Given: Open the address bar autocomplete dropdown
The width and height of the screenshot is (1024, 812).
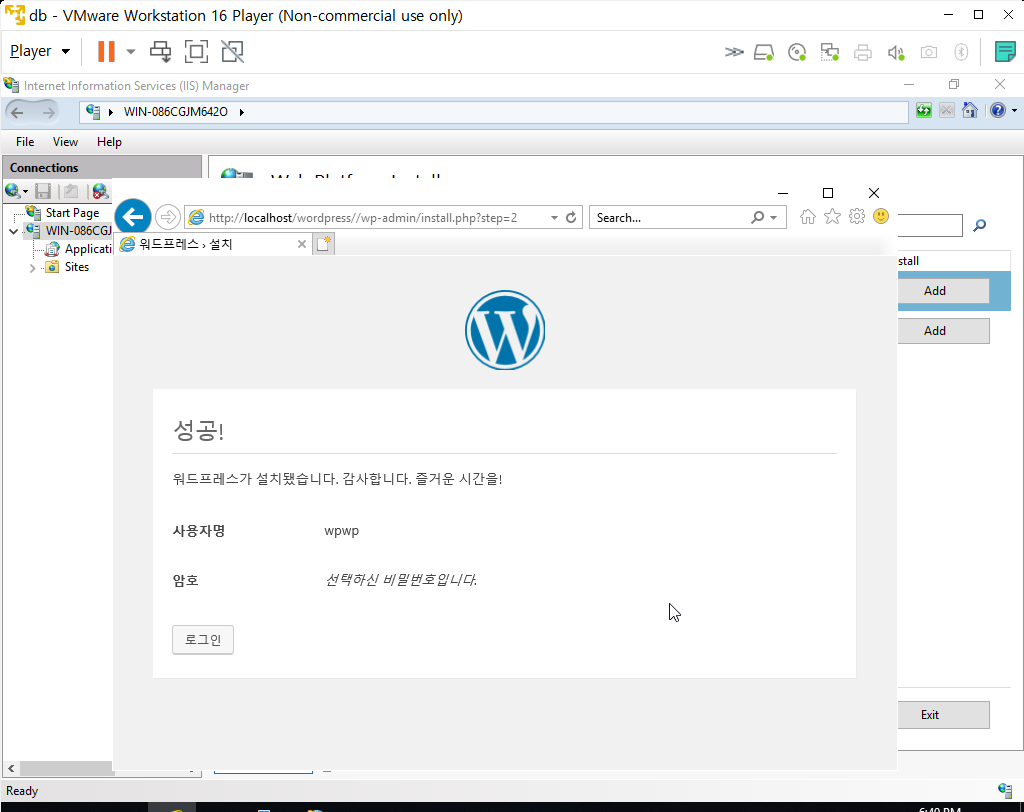Looking at the screenshot, I should (x=554, y=218).
